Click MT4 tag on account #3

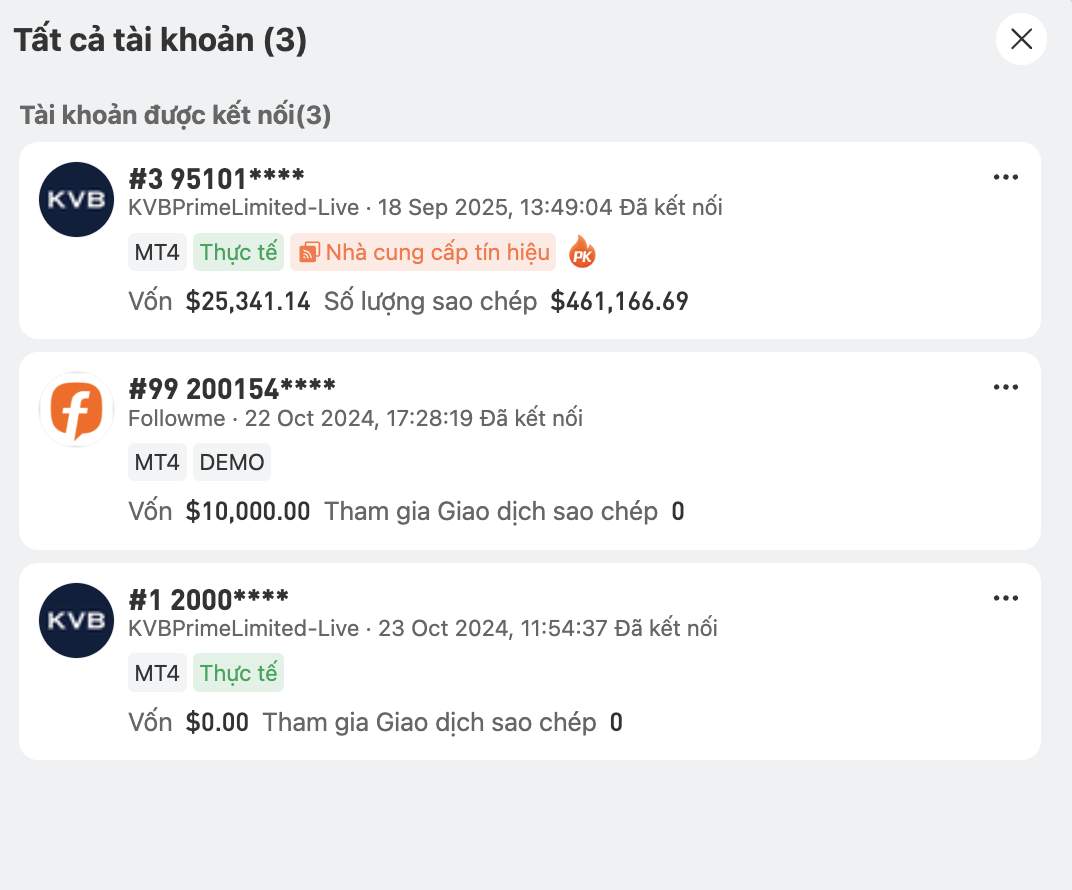[158, 252]
